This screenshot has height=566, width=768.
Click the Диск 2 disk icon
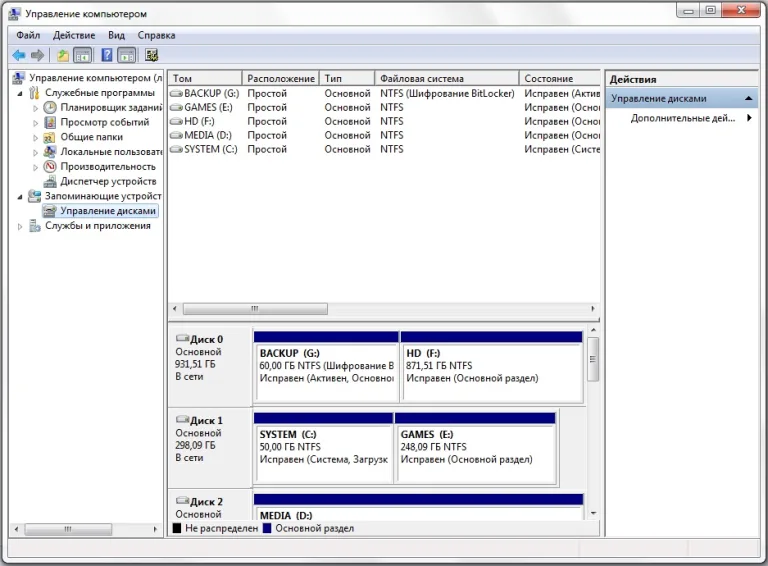pyautogui.click(x=182, y=501)
